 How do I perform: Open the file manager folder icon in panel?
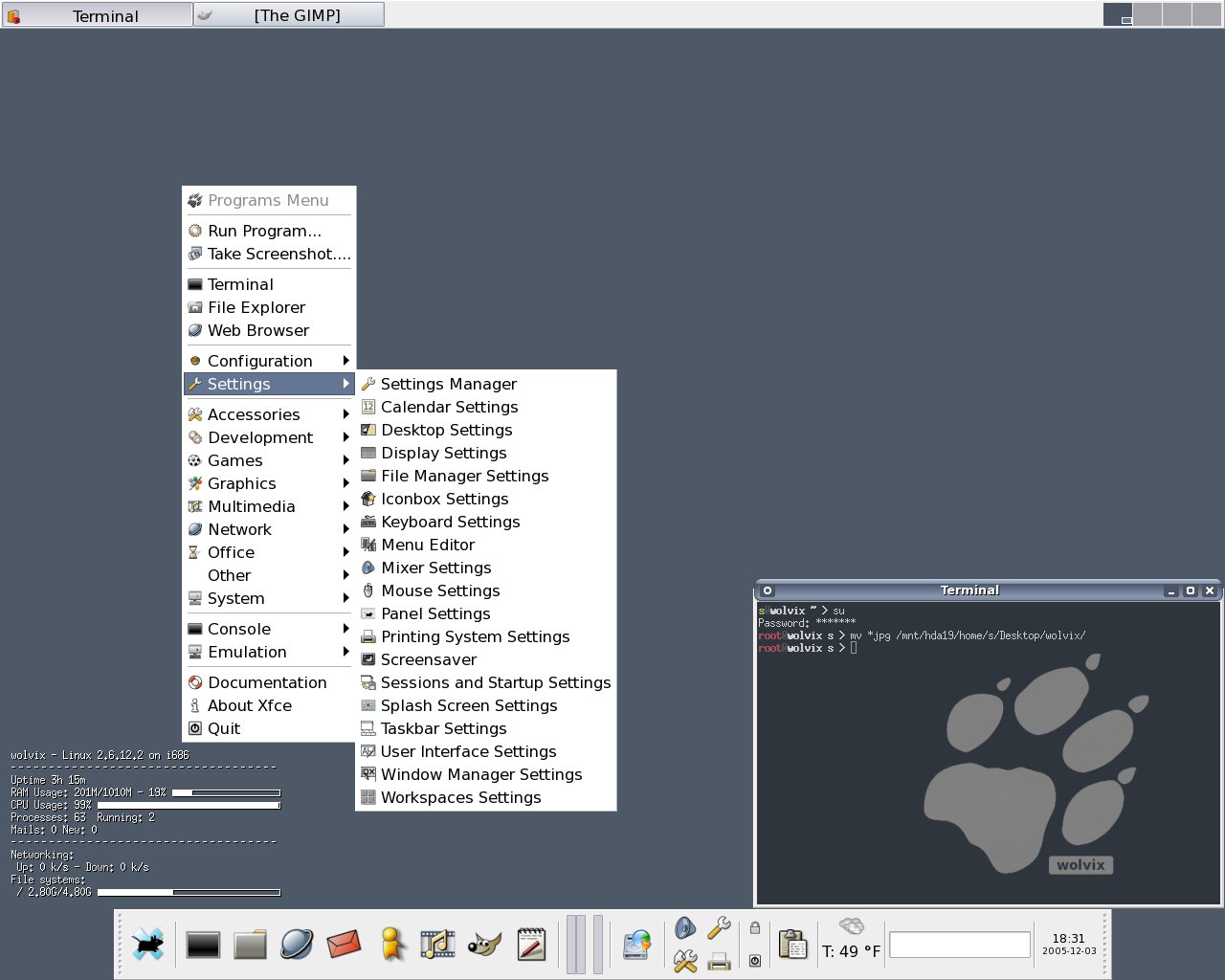(x=250, y=946)
